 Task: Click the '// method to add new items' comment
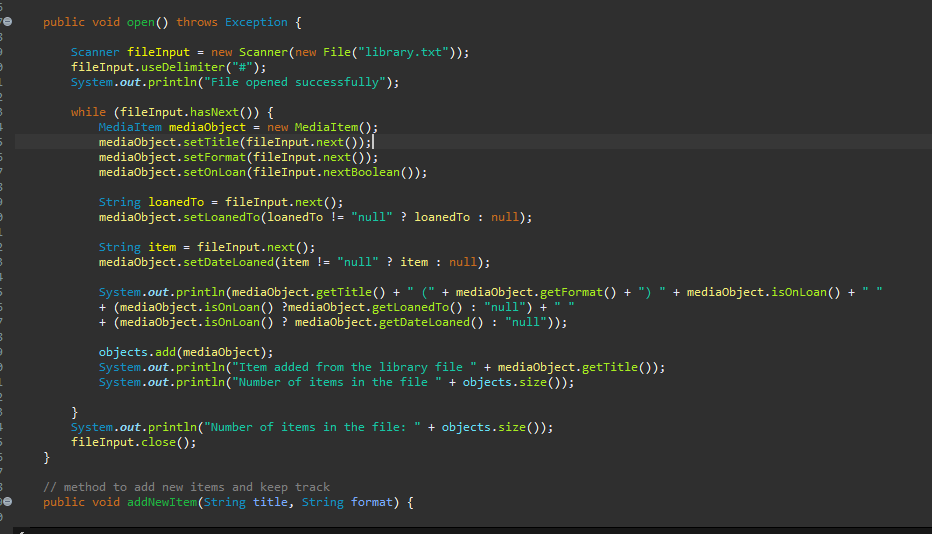(x=186, y=487)
